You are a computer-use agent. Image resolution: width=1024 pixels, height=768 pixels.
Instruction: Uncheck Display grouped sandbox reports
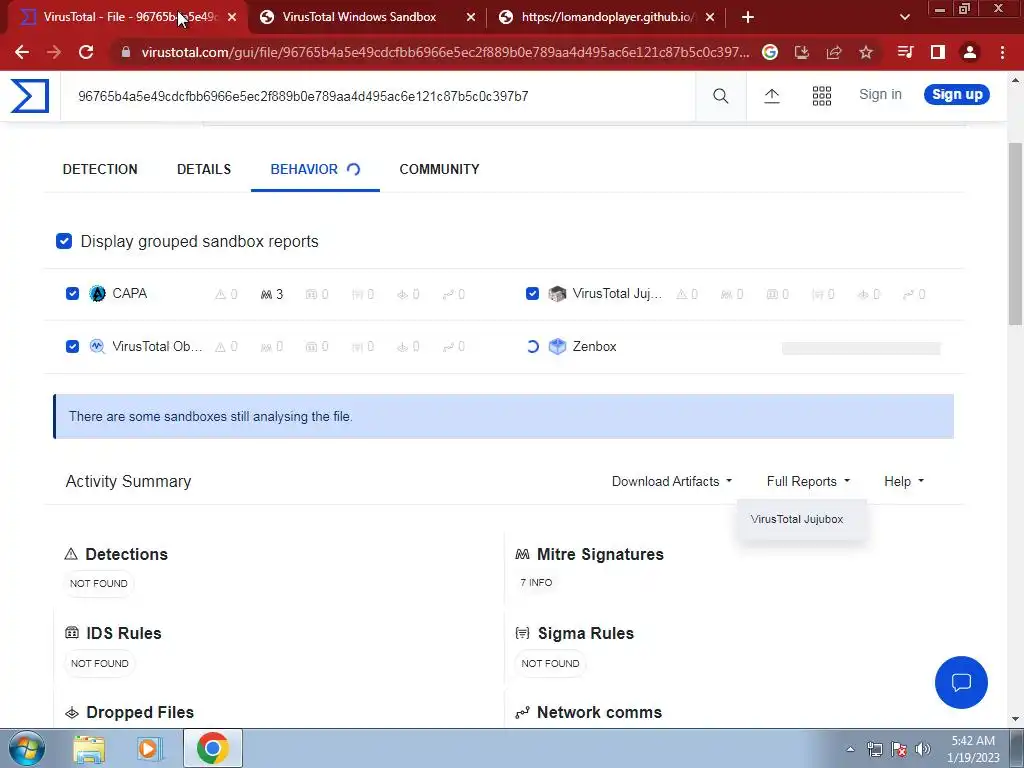(x=64, y=241)
